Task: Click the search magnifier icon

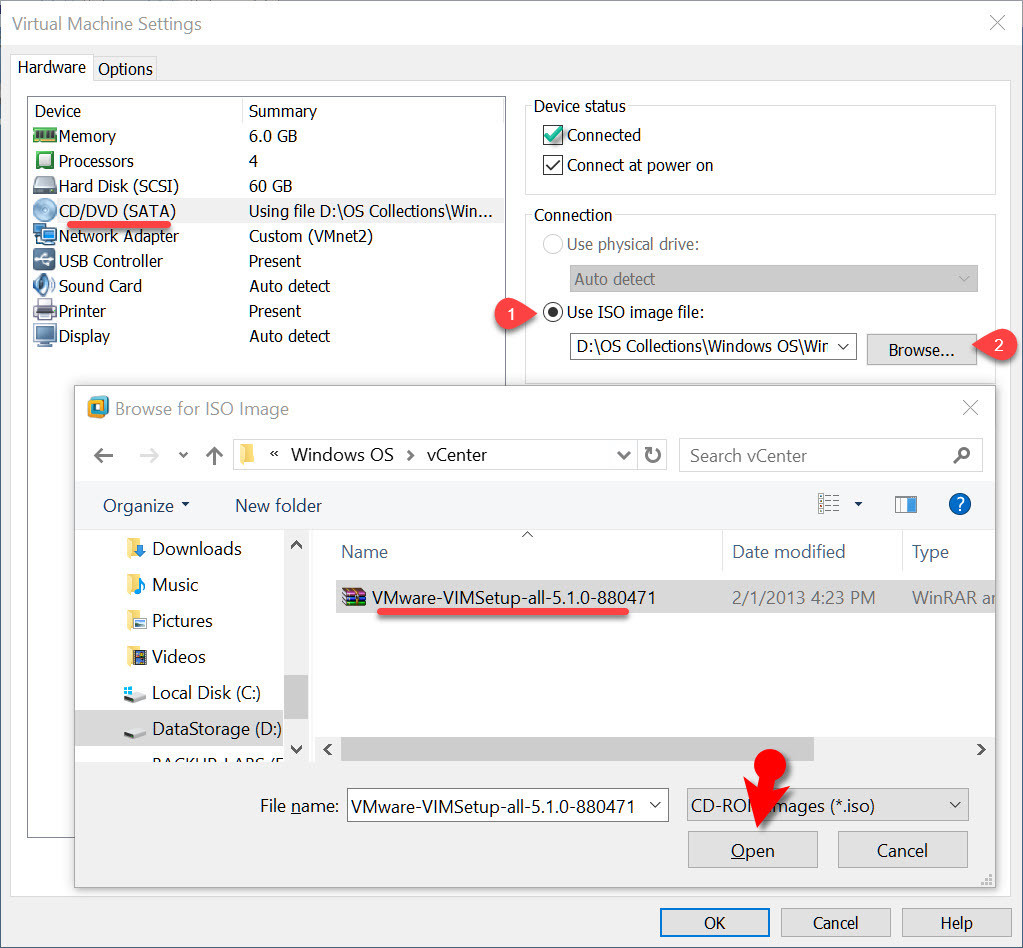Action: 961,455
